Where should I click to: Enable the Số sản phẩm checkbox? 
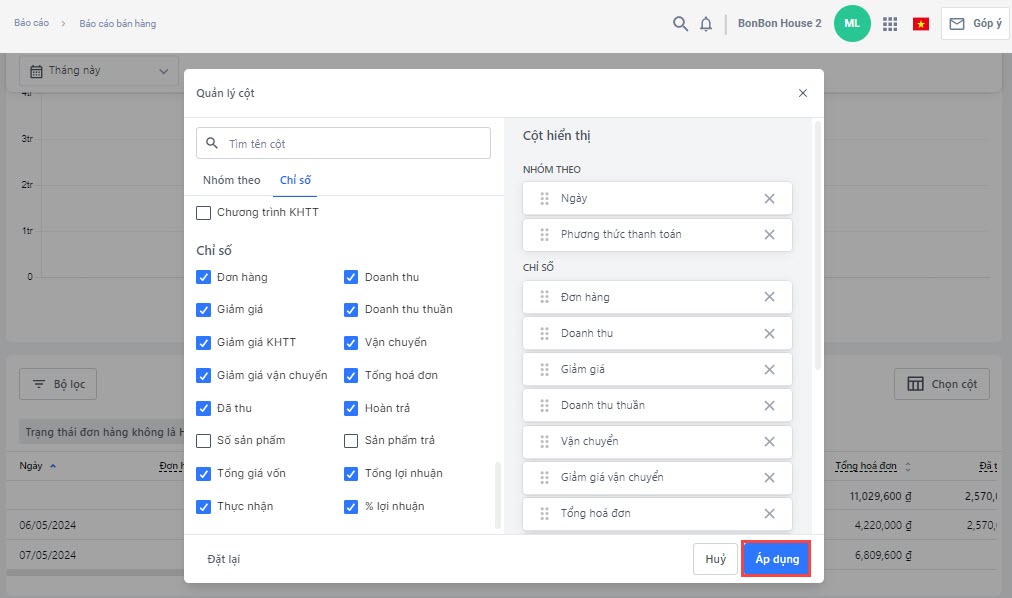(x=204, y=441)
